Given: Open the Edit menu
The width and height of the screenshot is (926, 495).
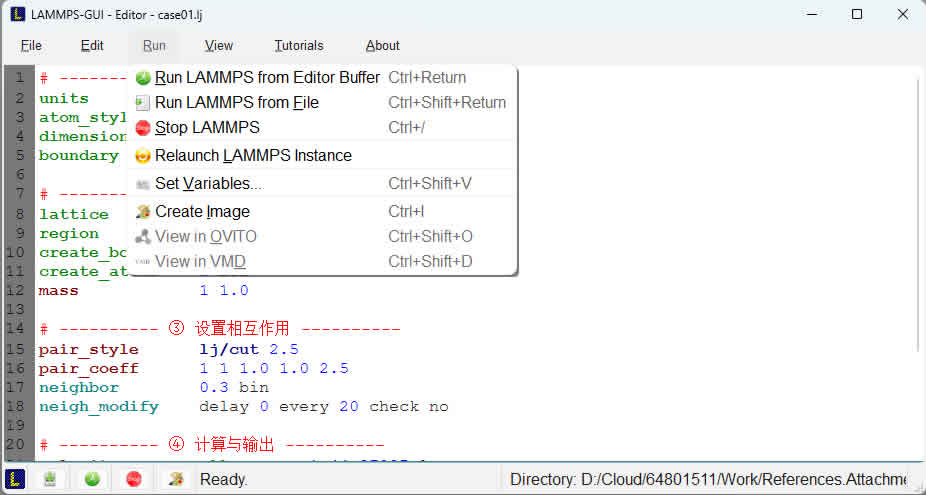Looking at the screenshot, I should (92, 45).
